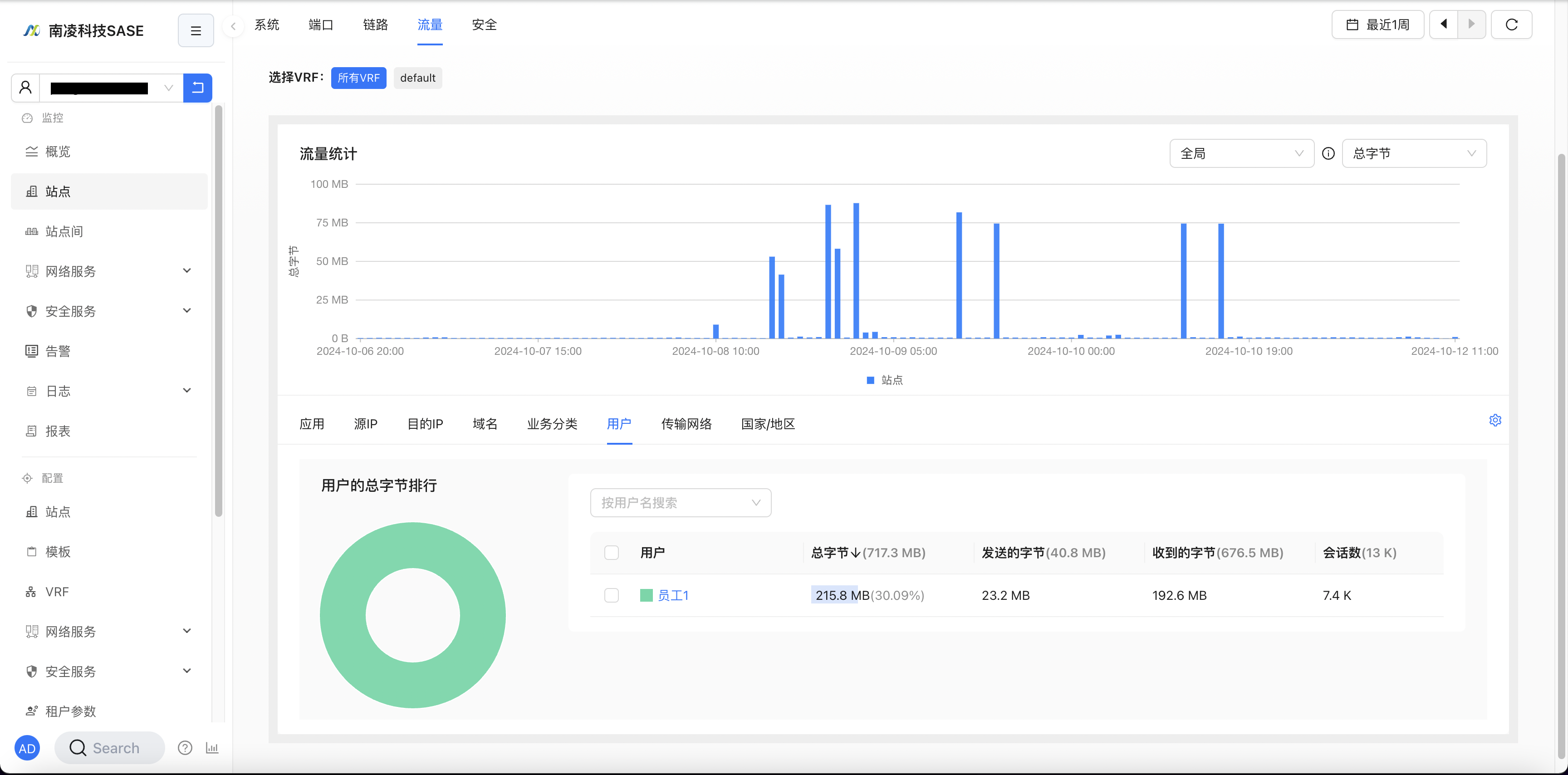Switch to the 国家/地区 sub-tab
The height and width of the screenshot is (775, 1568).
click(768, 424)
